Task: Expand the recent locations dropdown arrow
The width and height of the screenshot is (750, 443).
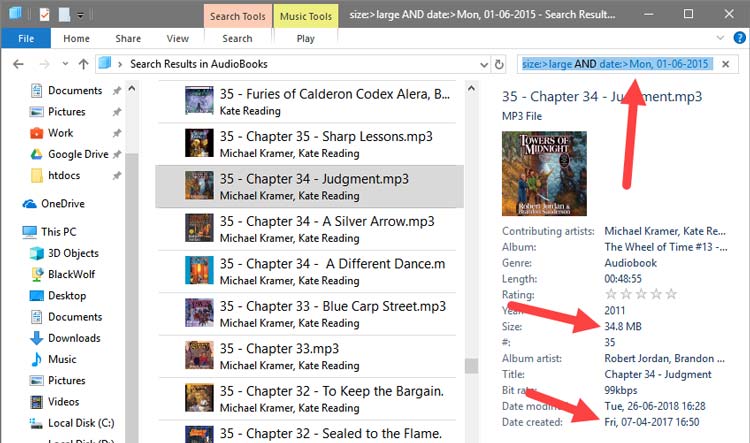Action: tap(65, 64)
